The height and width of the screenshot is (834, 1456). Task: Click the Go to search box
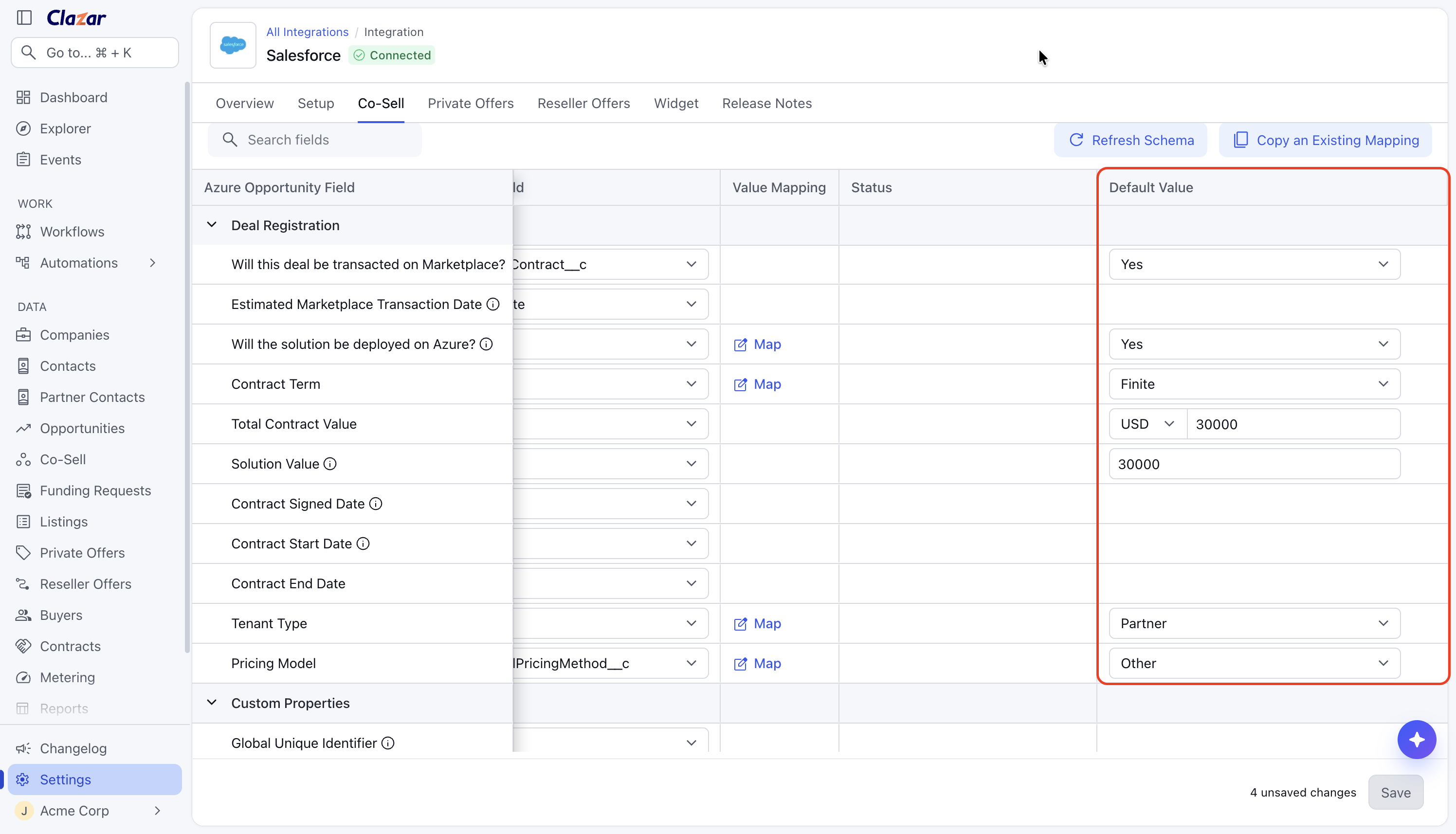coord(95,53)
